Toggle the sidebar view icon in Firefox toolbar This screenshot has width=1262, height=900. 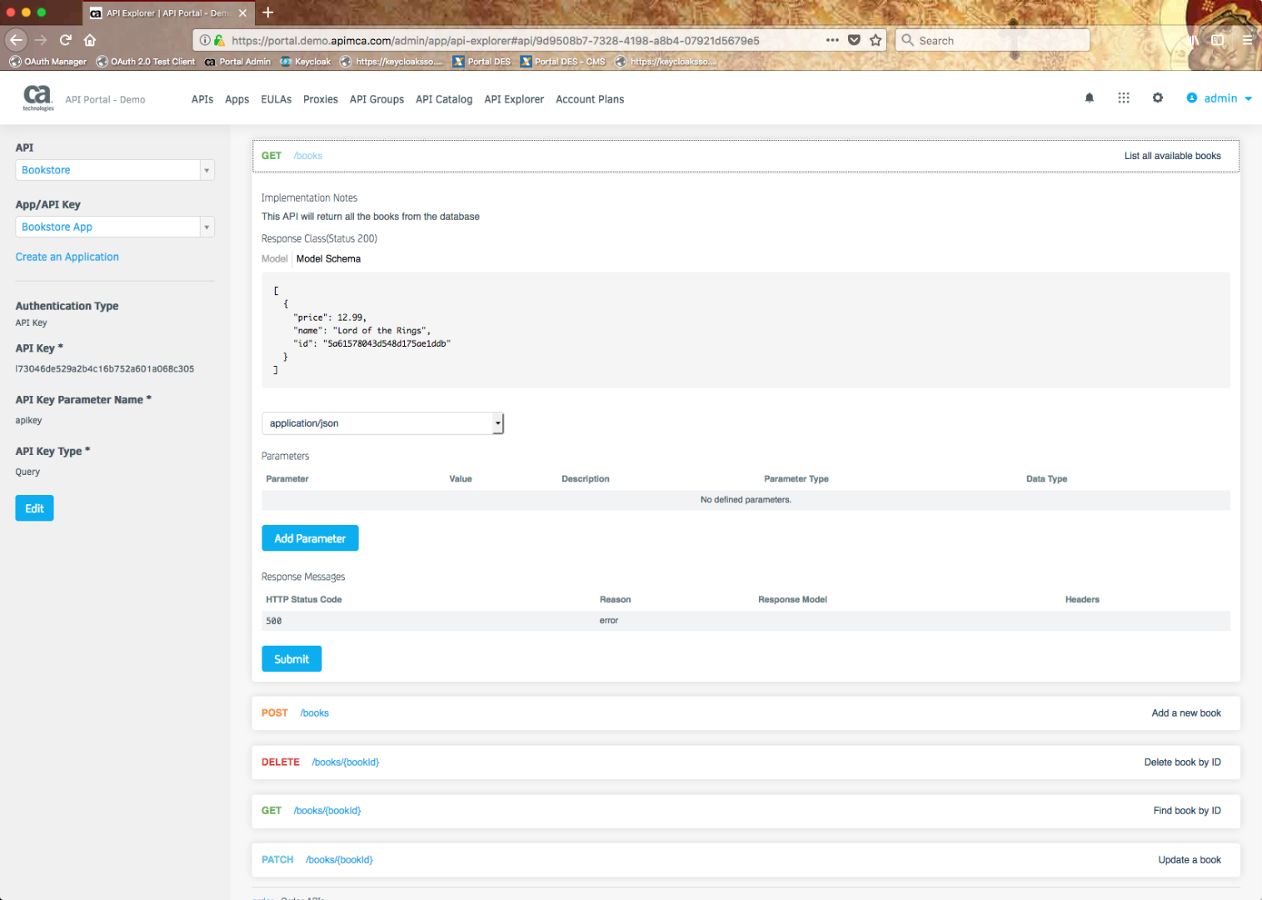(1218, 40)
